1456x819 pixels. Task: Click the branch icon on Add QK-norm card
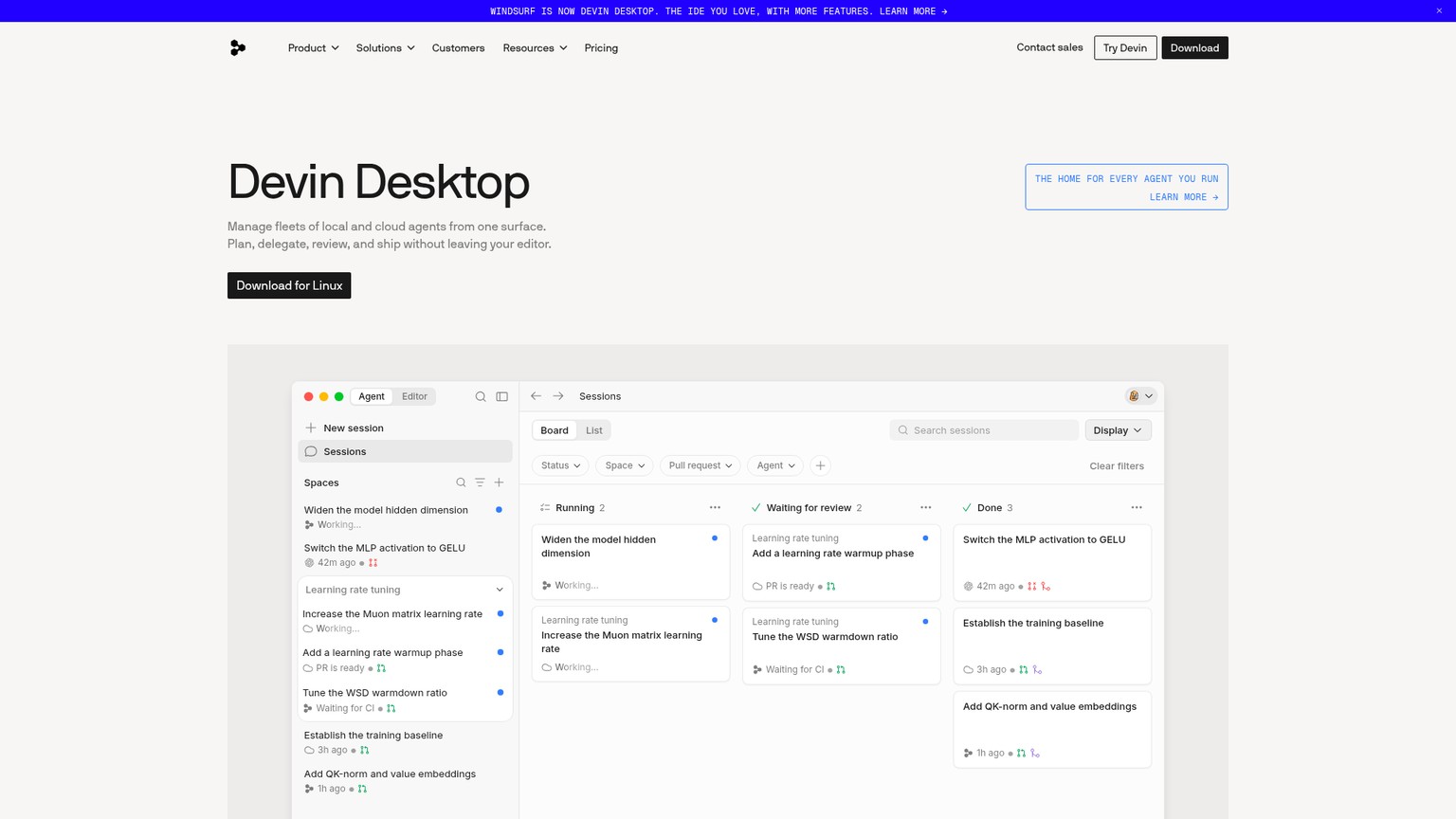point(1035,753)
